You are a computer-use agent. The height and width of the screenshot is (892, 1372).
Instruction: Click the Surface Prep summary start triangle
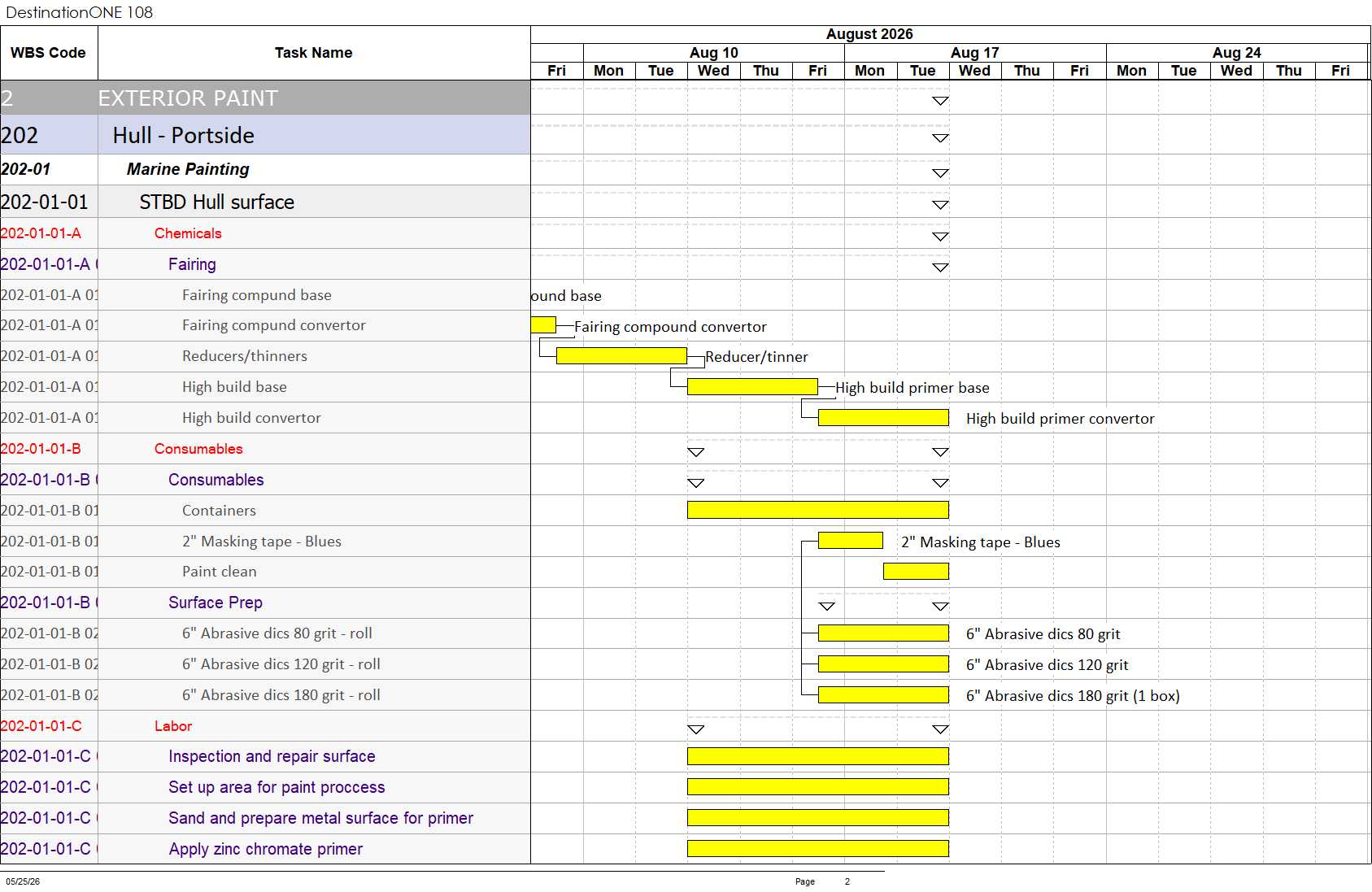tap(827, 607)
